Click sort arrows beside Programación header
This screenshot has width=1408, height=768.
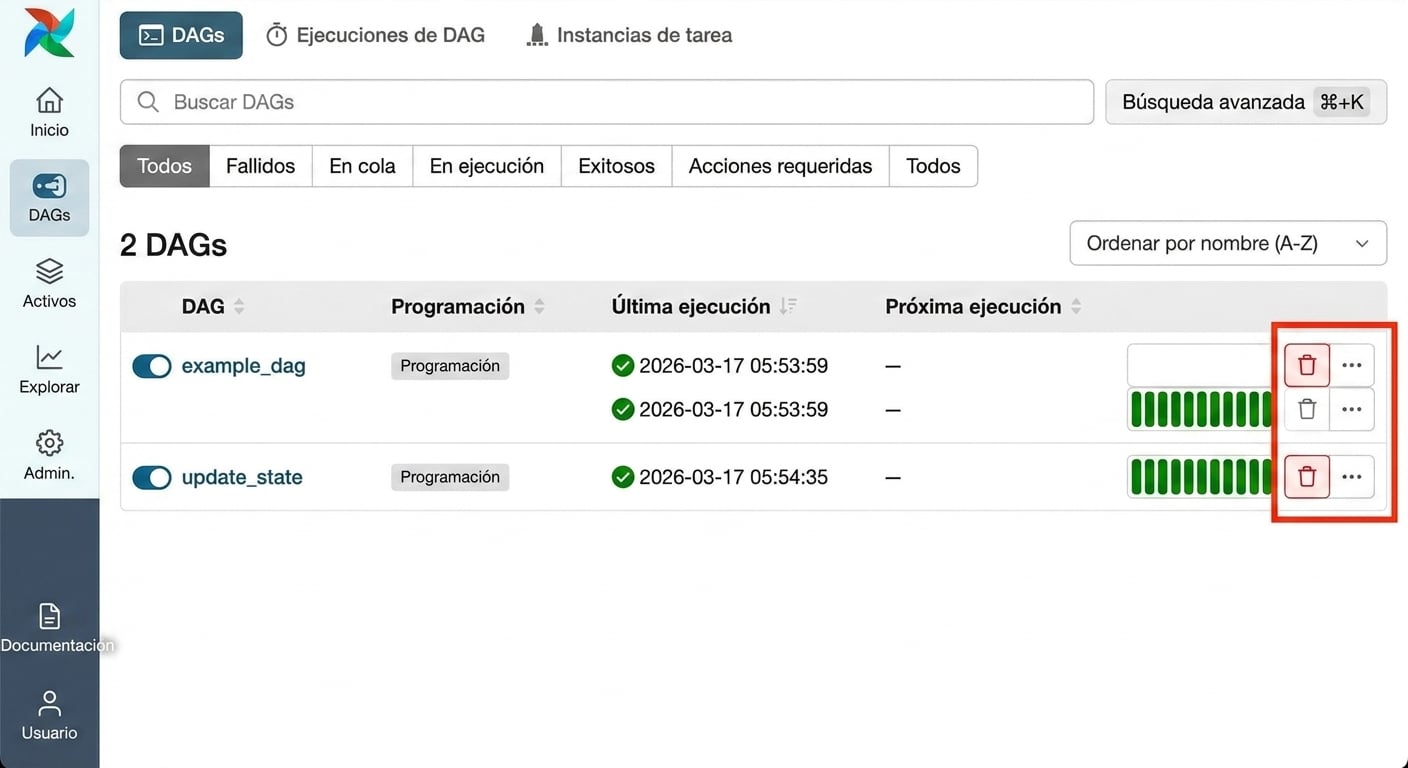tap(540, 307)
